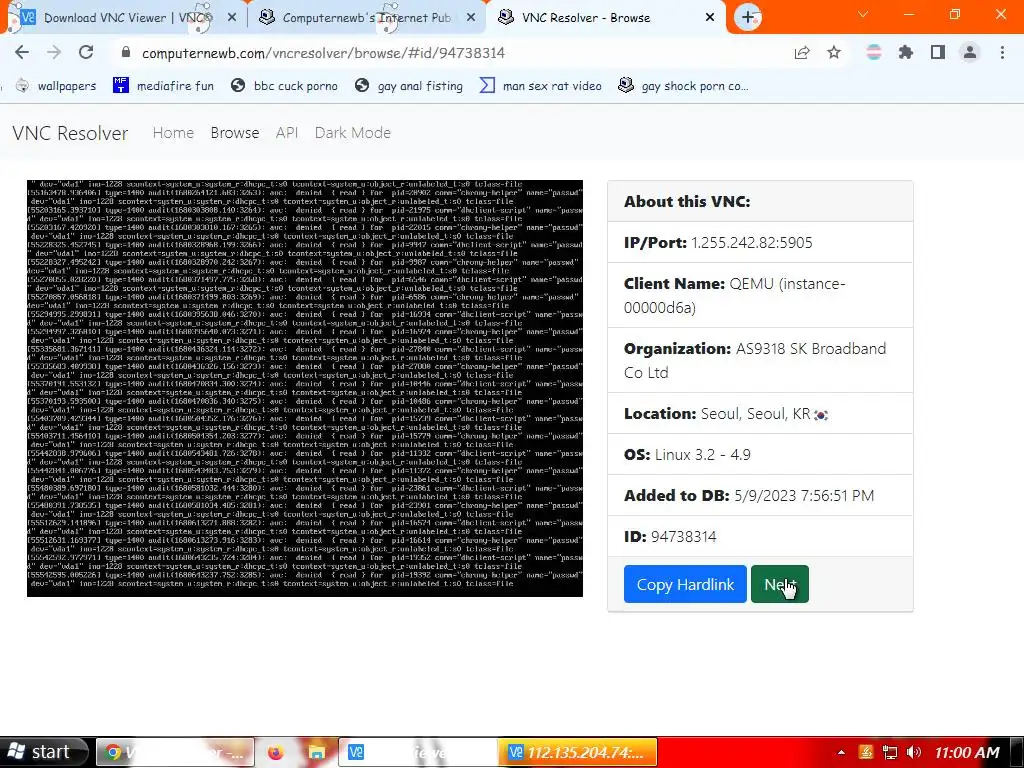Click the ID 94738314 text
This screenshot has width=1024, height=768.
670,537
